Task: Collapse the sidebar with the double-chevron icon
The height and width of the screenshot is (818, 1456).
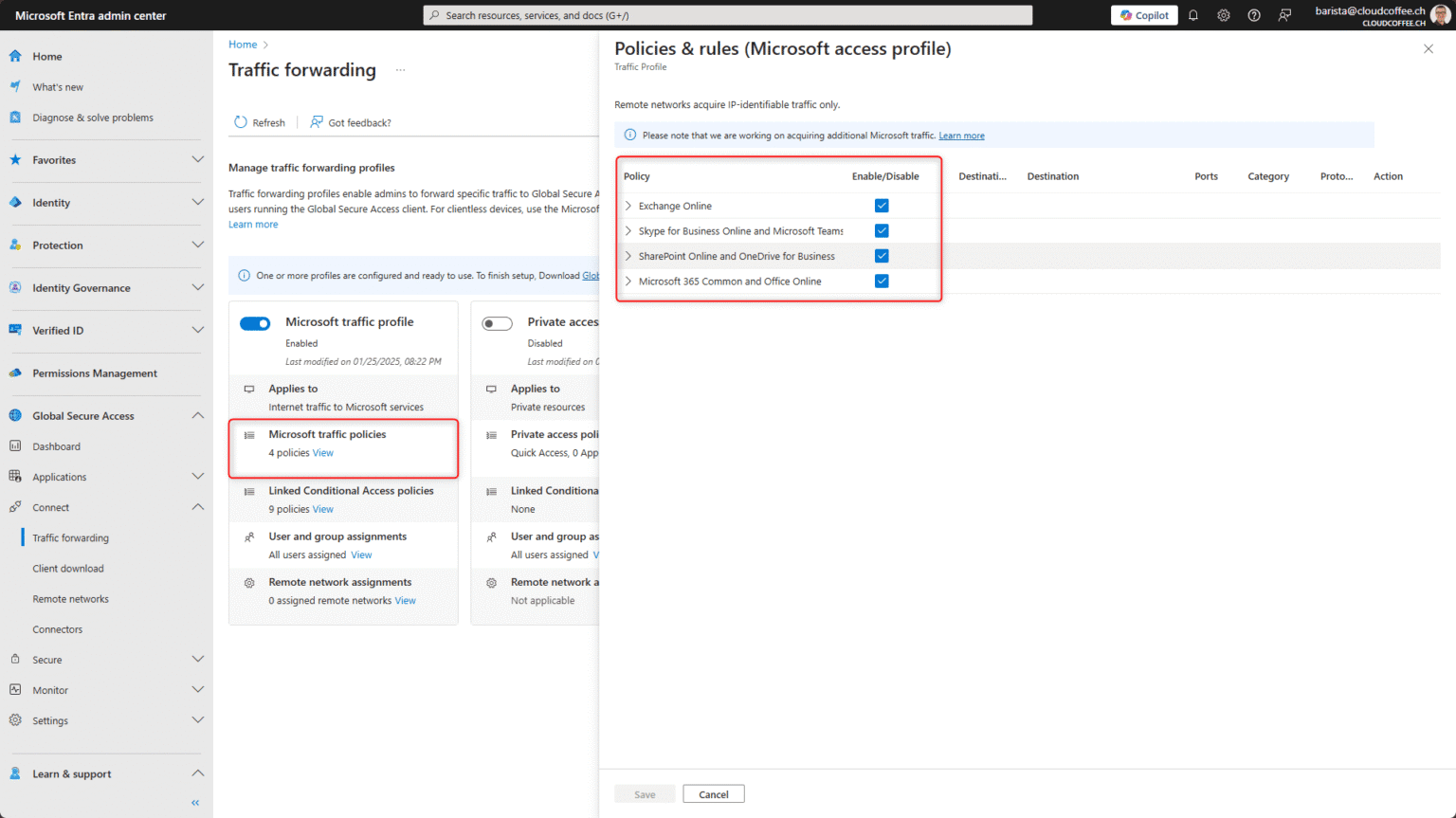Action: pos(194,802)
